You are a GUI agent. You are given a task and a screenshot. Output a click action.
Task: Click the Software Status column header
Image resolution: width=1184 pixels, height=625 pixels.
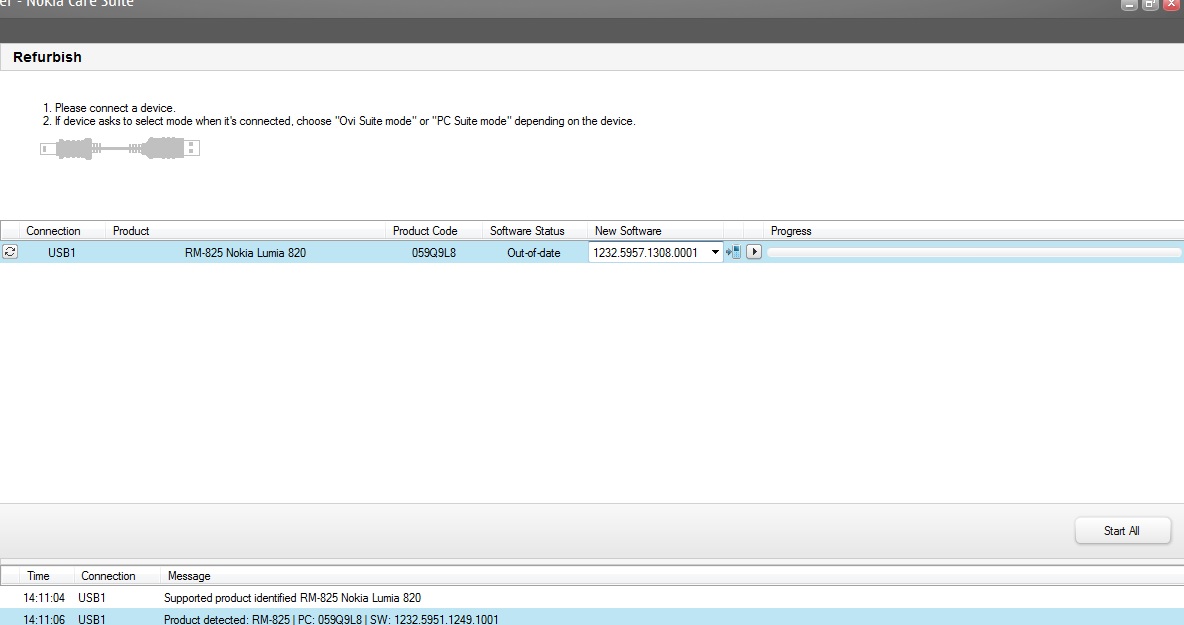(527, 231)
